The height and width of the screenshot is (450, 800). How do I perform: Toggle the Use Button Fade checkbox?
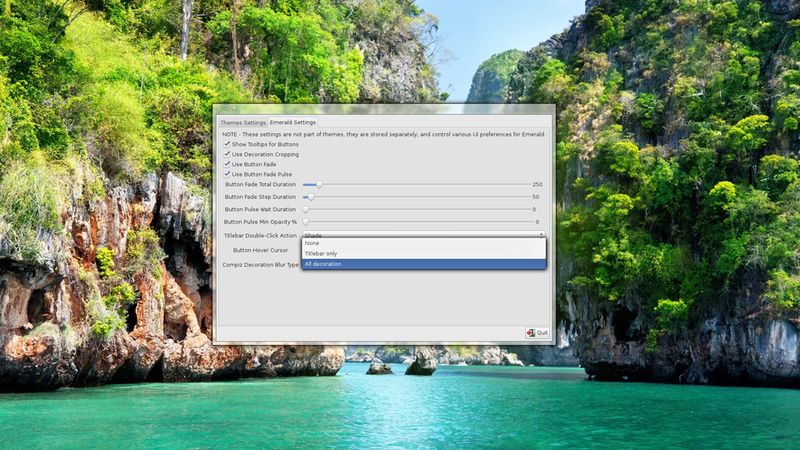[227, 164]
